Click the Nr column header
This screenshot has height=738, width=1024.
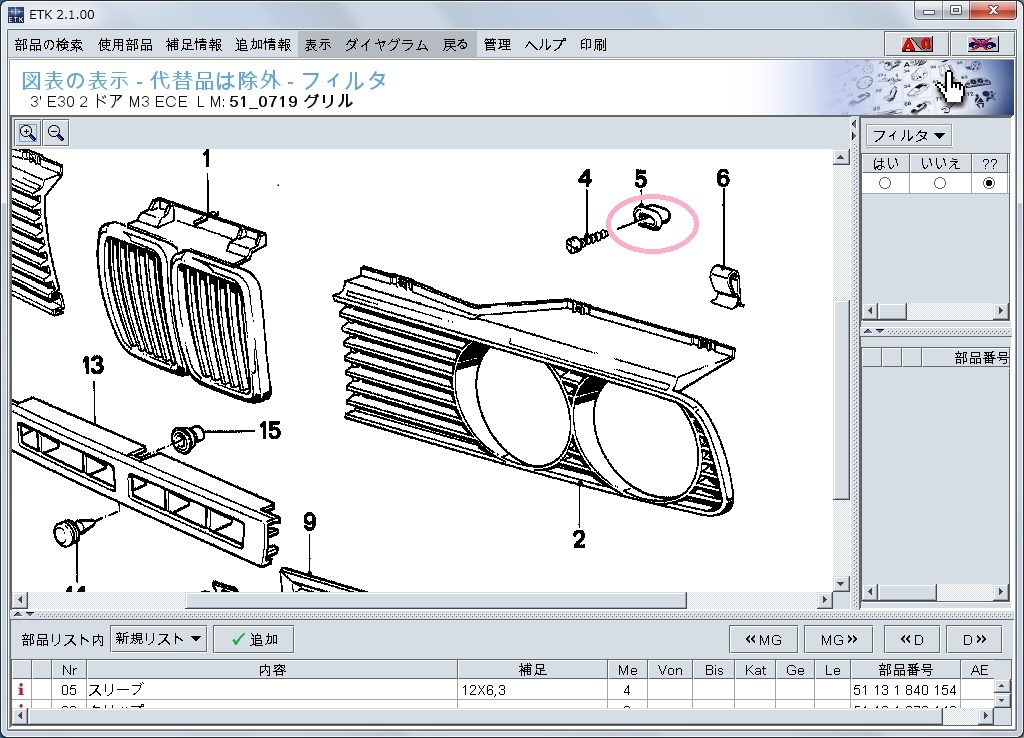coord(69,670)
